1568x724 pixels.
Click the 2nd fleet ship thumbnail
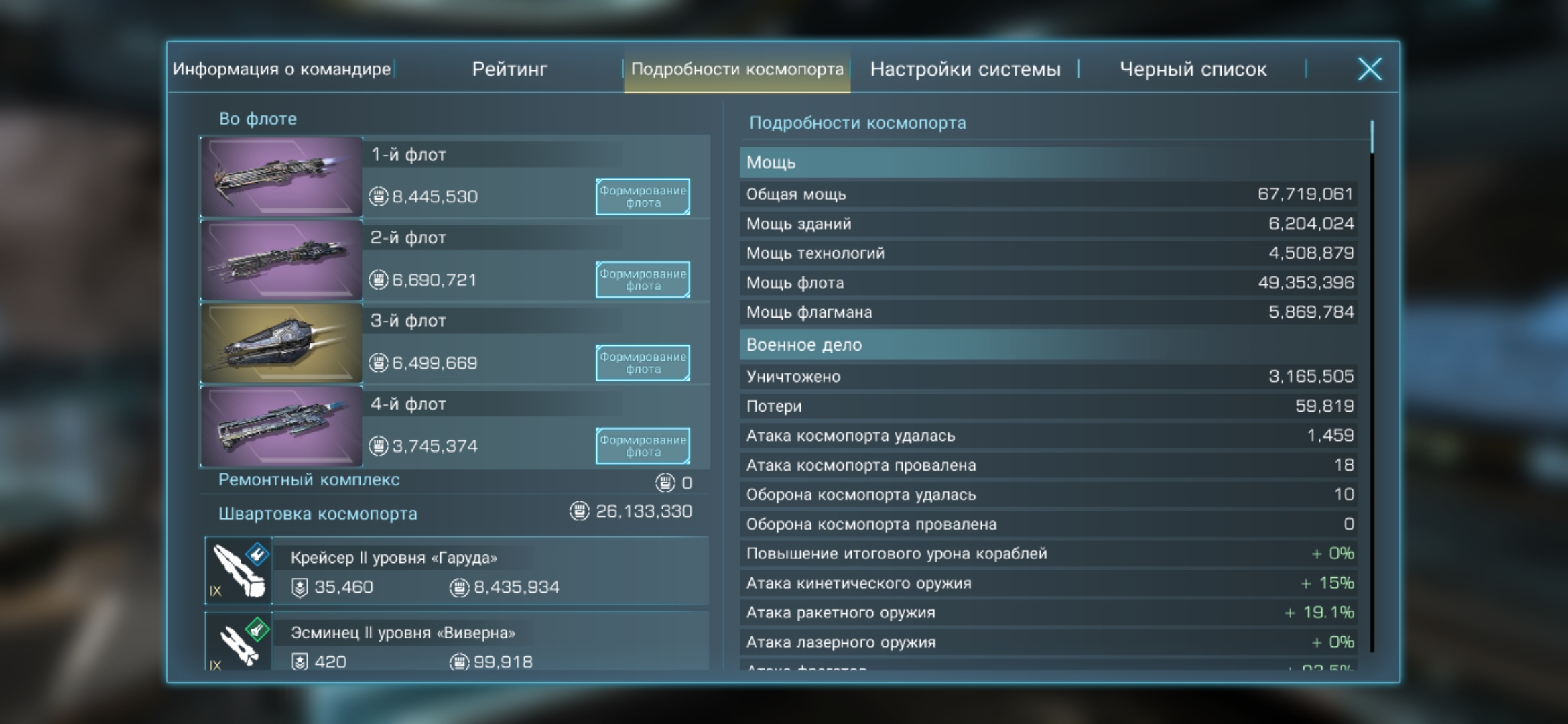pos(281,260)
